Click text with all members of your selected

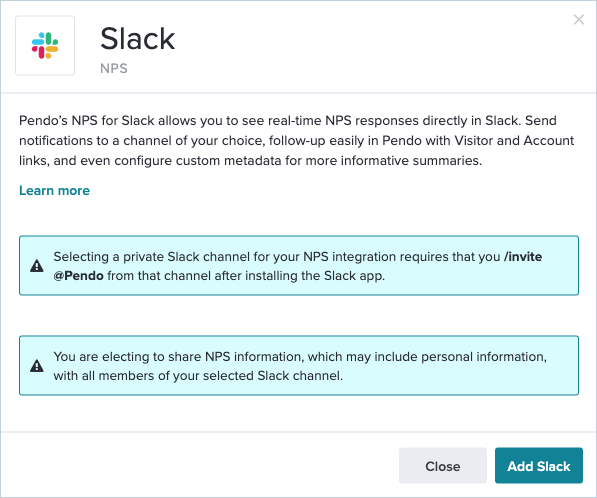coord(153,376)
